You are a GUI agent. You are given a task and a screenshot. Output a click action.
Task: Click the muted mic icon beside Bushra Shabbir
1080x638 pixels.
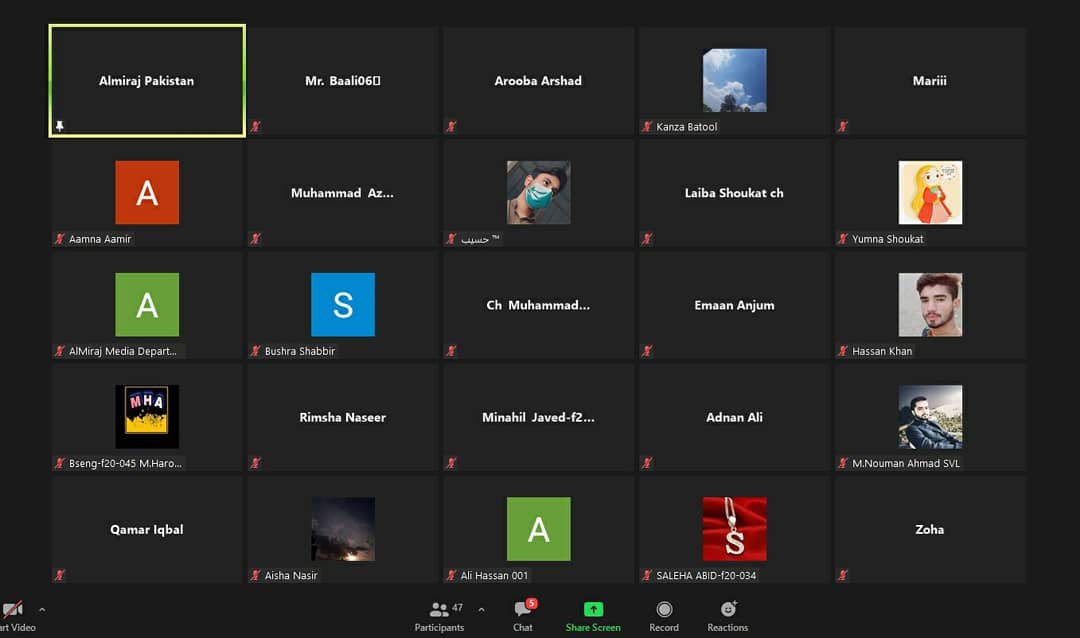[256, 351]
